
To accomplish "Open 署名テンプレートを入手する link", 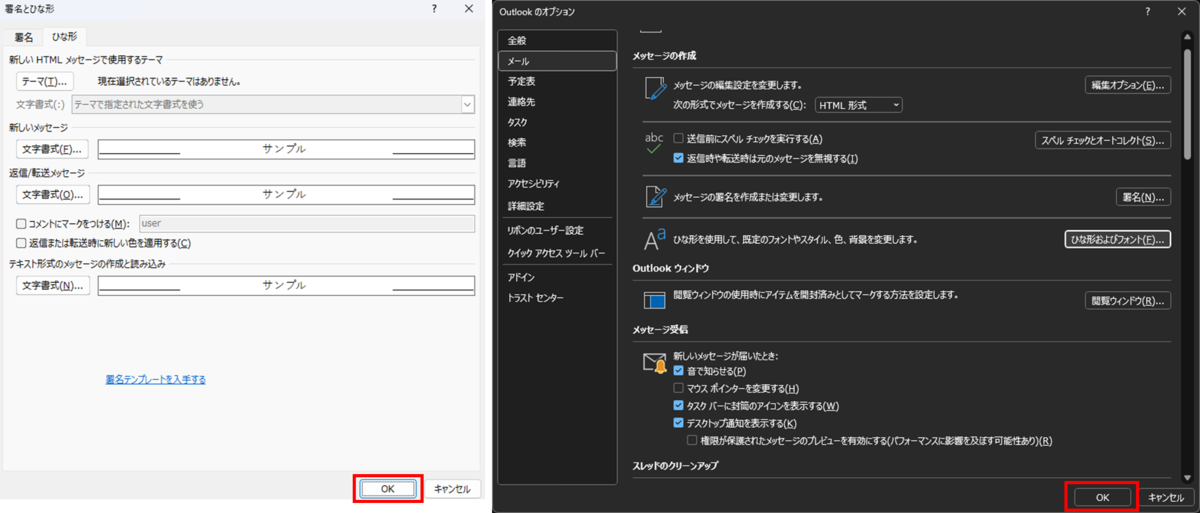I will [x=156, y=379].
